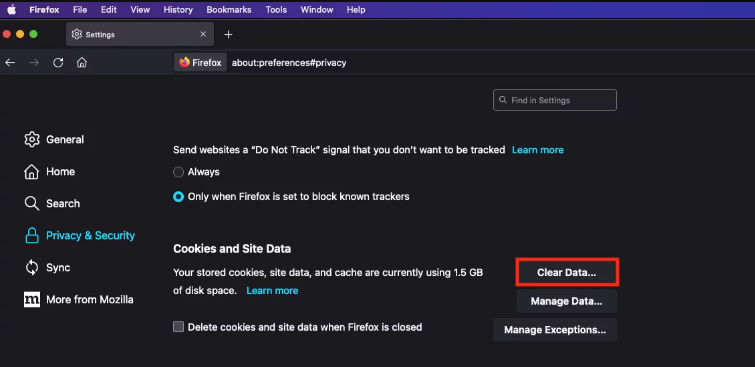Open the View menu
This screenshot has height=367, width=755.
(140, 10)
